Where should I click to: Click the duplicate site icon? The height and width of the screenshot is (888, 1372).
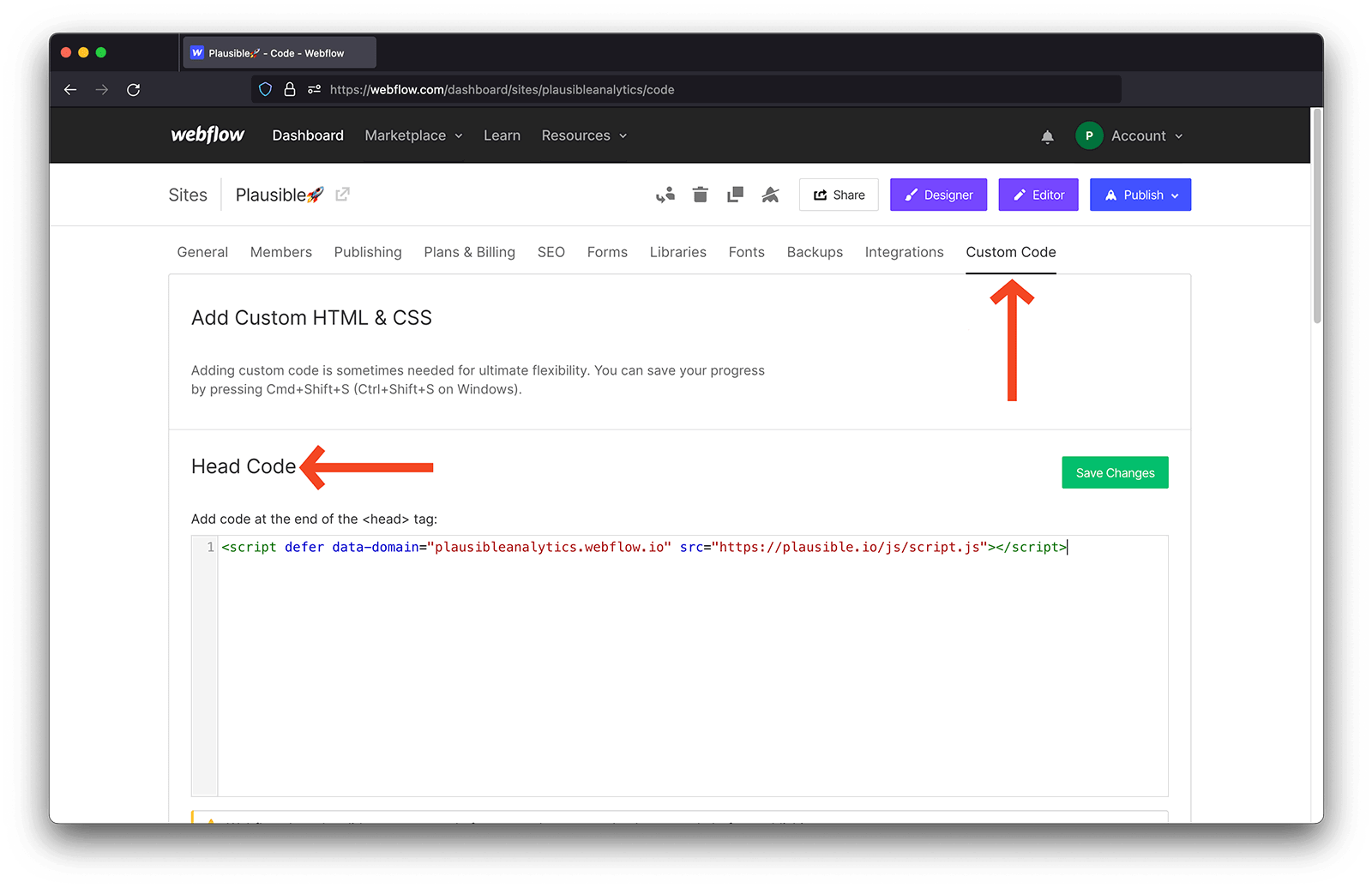[735, 195]
